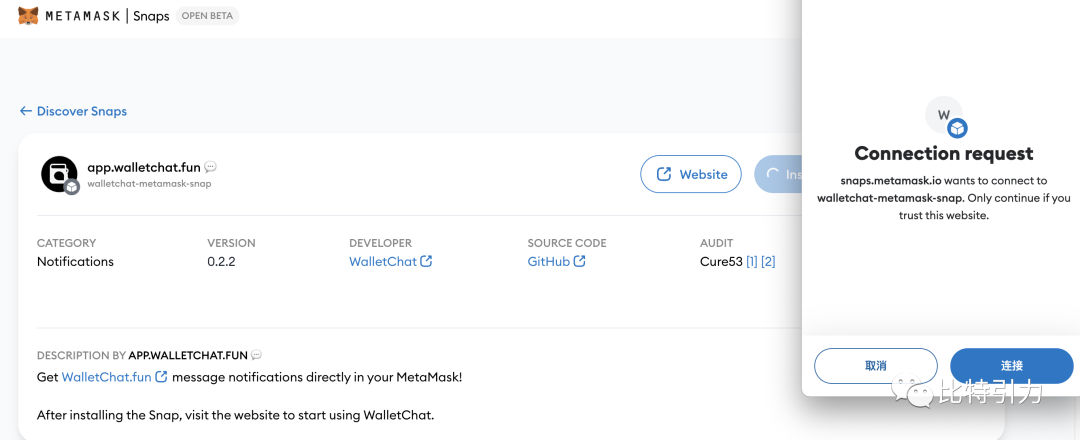1080x440 pixels.
Task: Click the OPEN BETA badge
Action: coord(207,16)
